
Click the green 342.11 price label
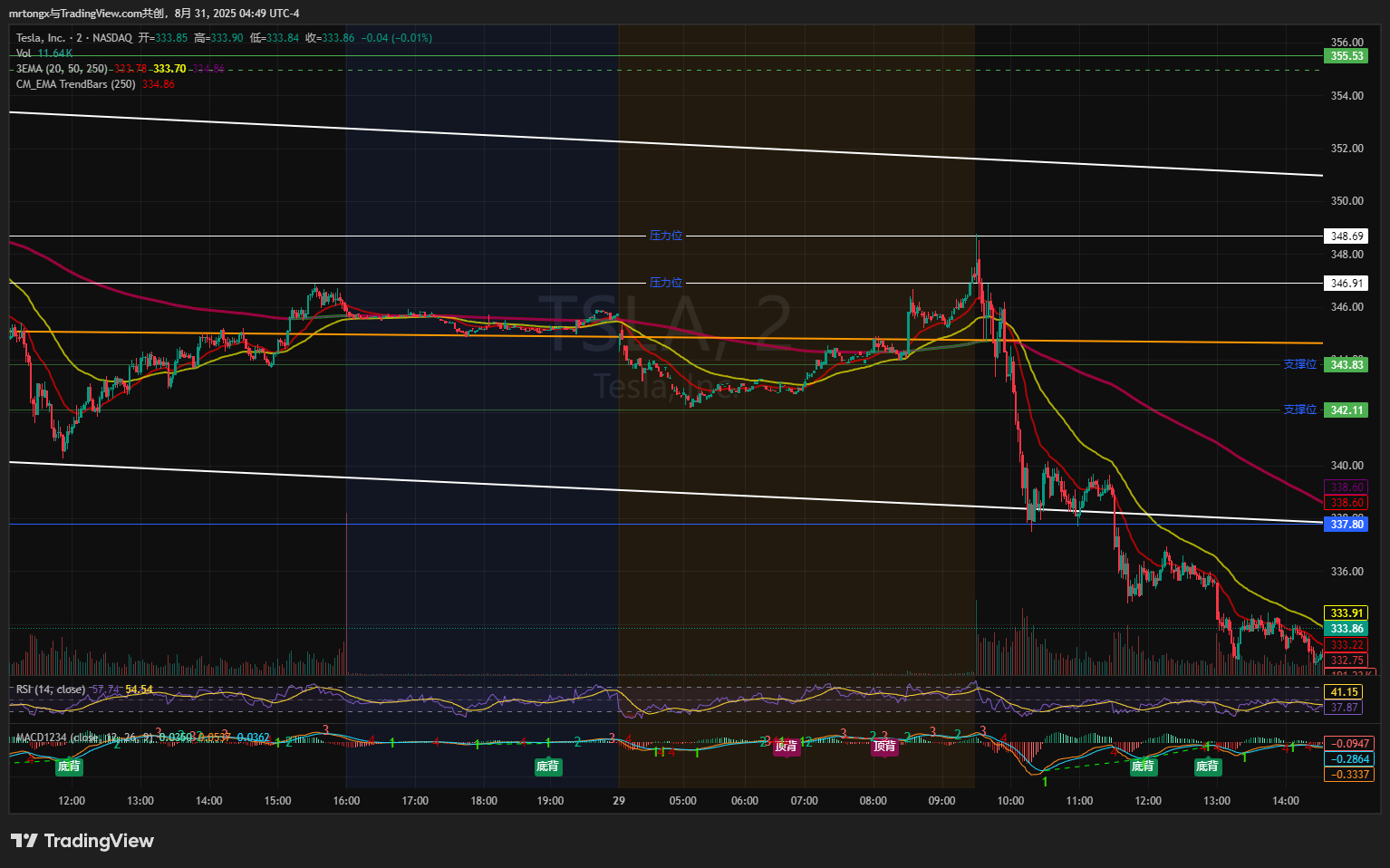pyautogui.click(x=1347, y=410)
